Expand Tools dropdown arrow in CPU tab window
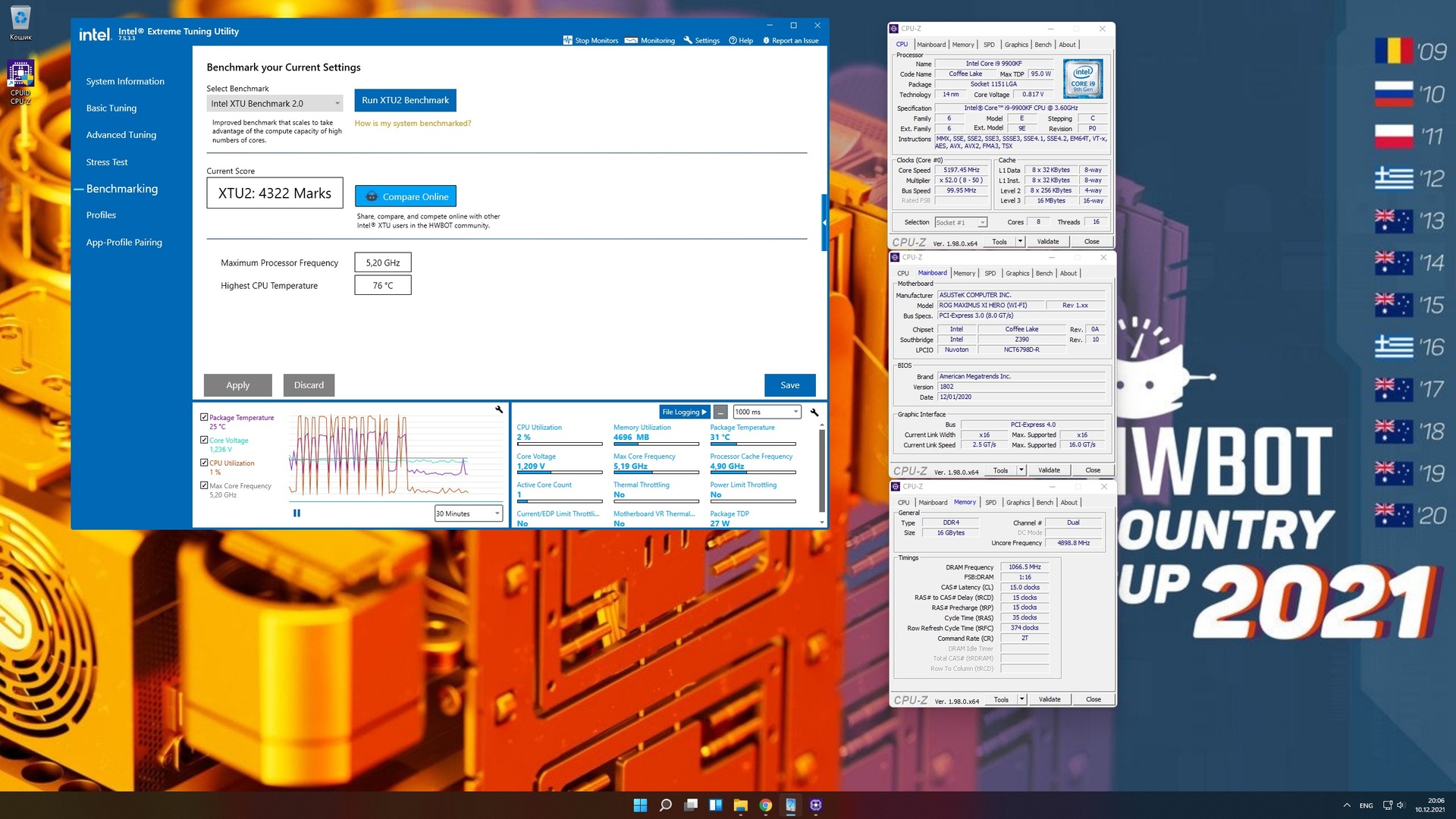The width and height of the screenshot is (1456, 819). 1020,242
